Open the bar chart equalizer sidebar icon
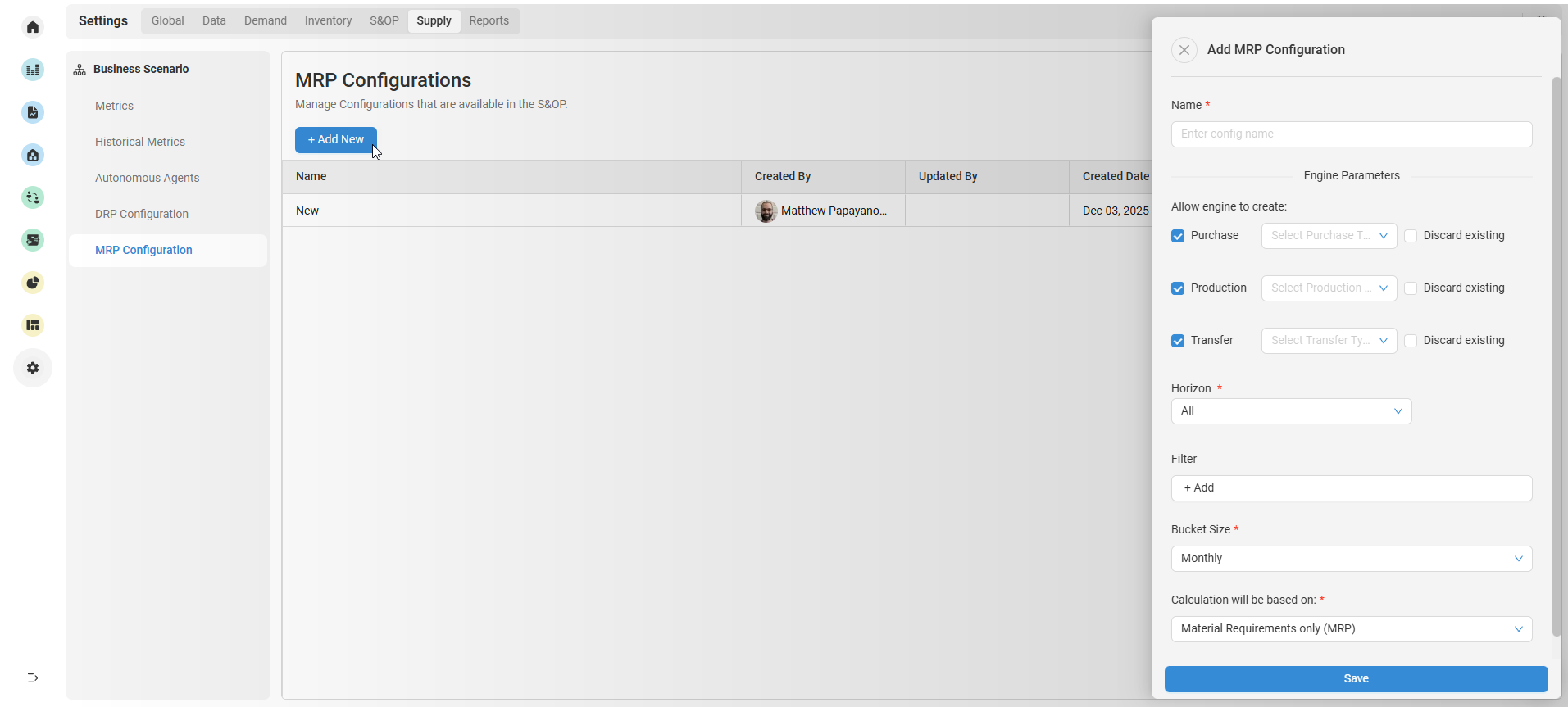 tap(33, 70)
